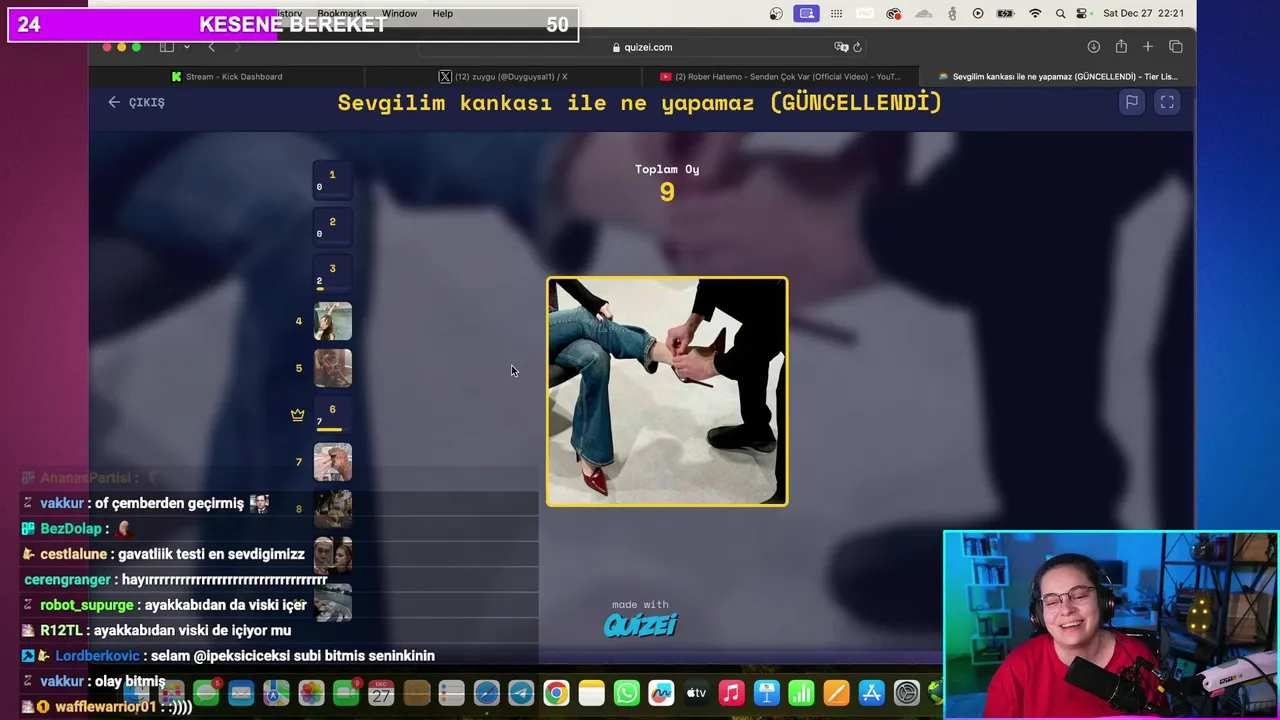Go back with Safari back arrow

(x=211, y=47)
